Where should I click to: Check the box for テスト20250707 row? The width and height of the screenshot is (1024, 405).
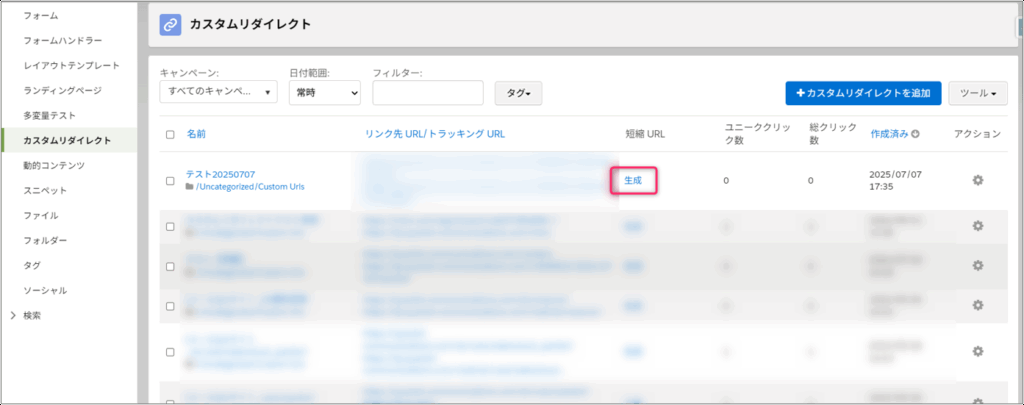click(x=170, y=180)
